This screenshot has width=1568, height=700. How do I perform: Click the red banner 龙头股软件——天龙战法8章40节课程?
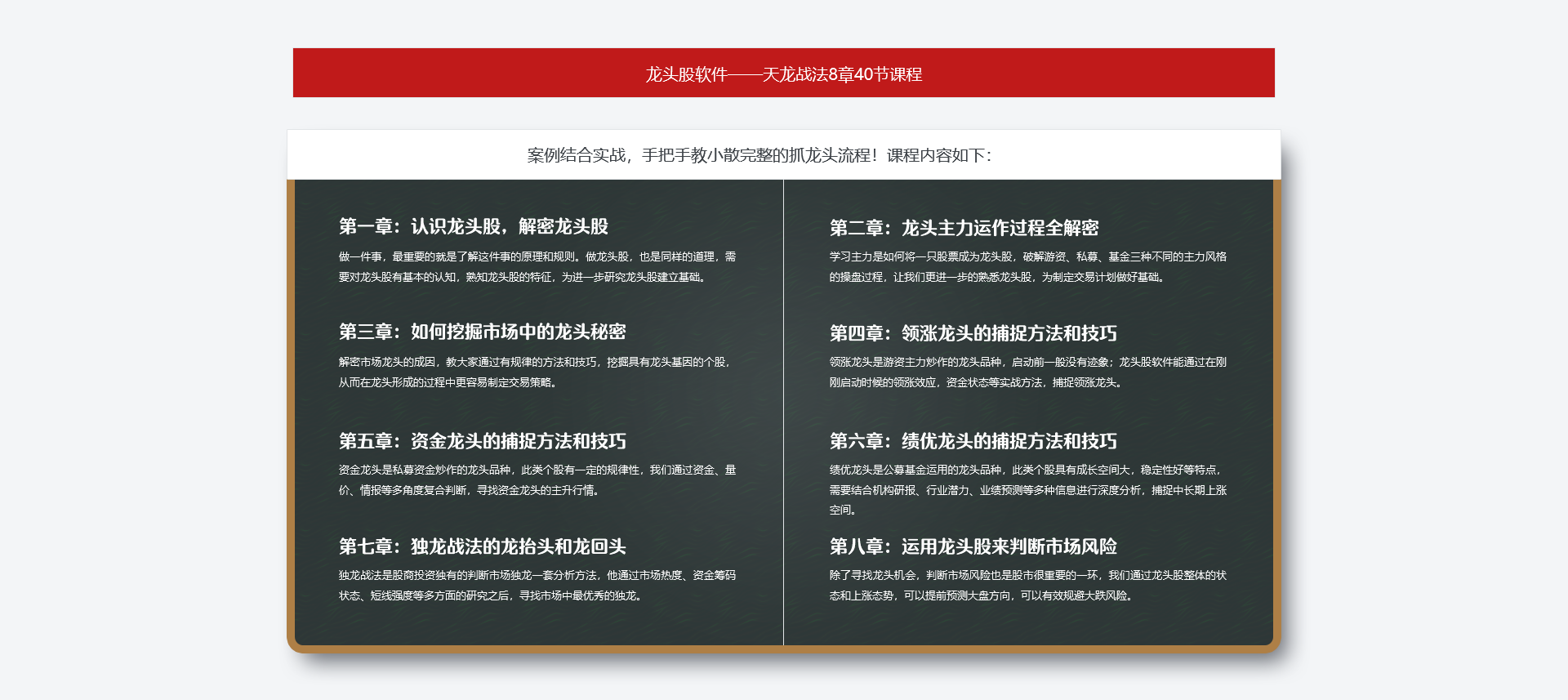(x=784, y=73)
